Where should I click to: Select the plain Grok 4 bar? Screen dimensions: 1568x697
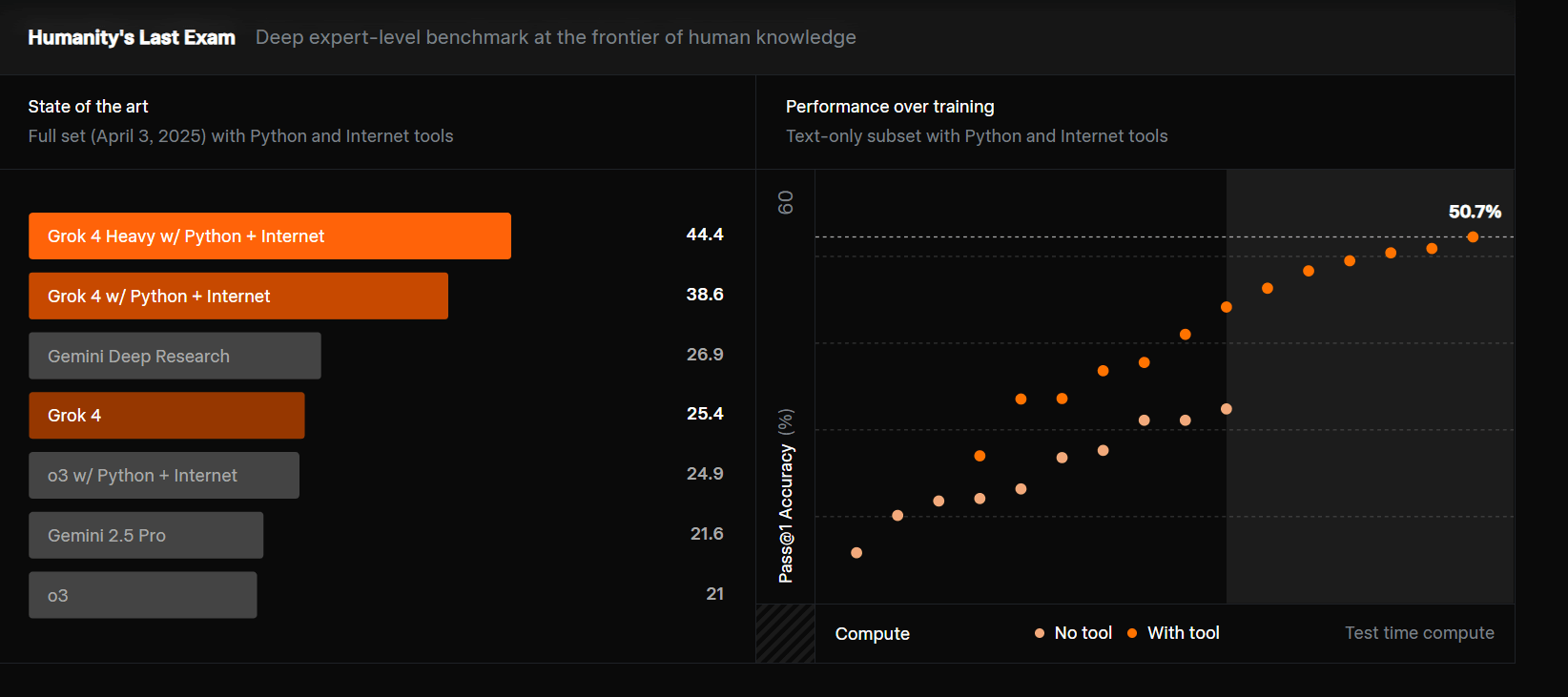click(167, 416)
